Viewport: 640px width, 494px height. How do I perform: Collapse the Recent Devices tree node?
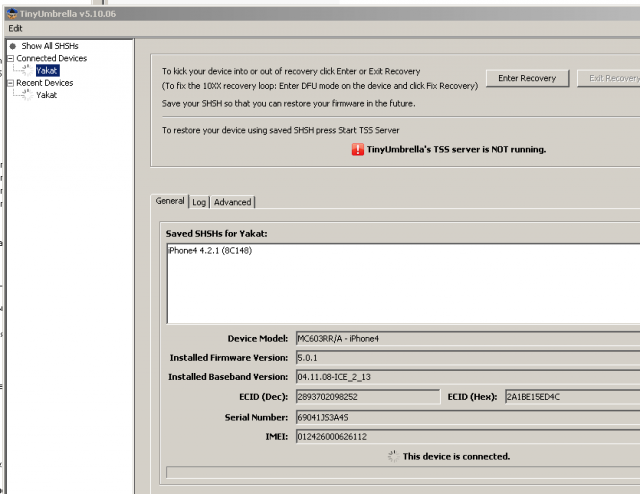(x=11, y=83)
